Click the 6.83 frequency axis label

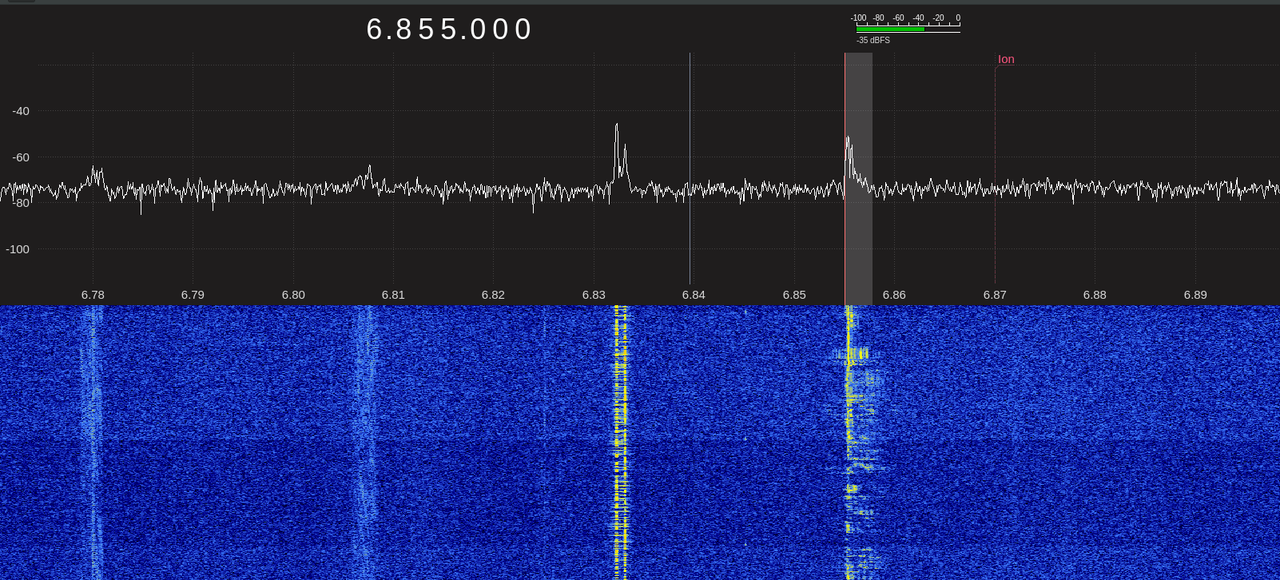coord(594,295)
